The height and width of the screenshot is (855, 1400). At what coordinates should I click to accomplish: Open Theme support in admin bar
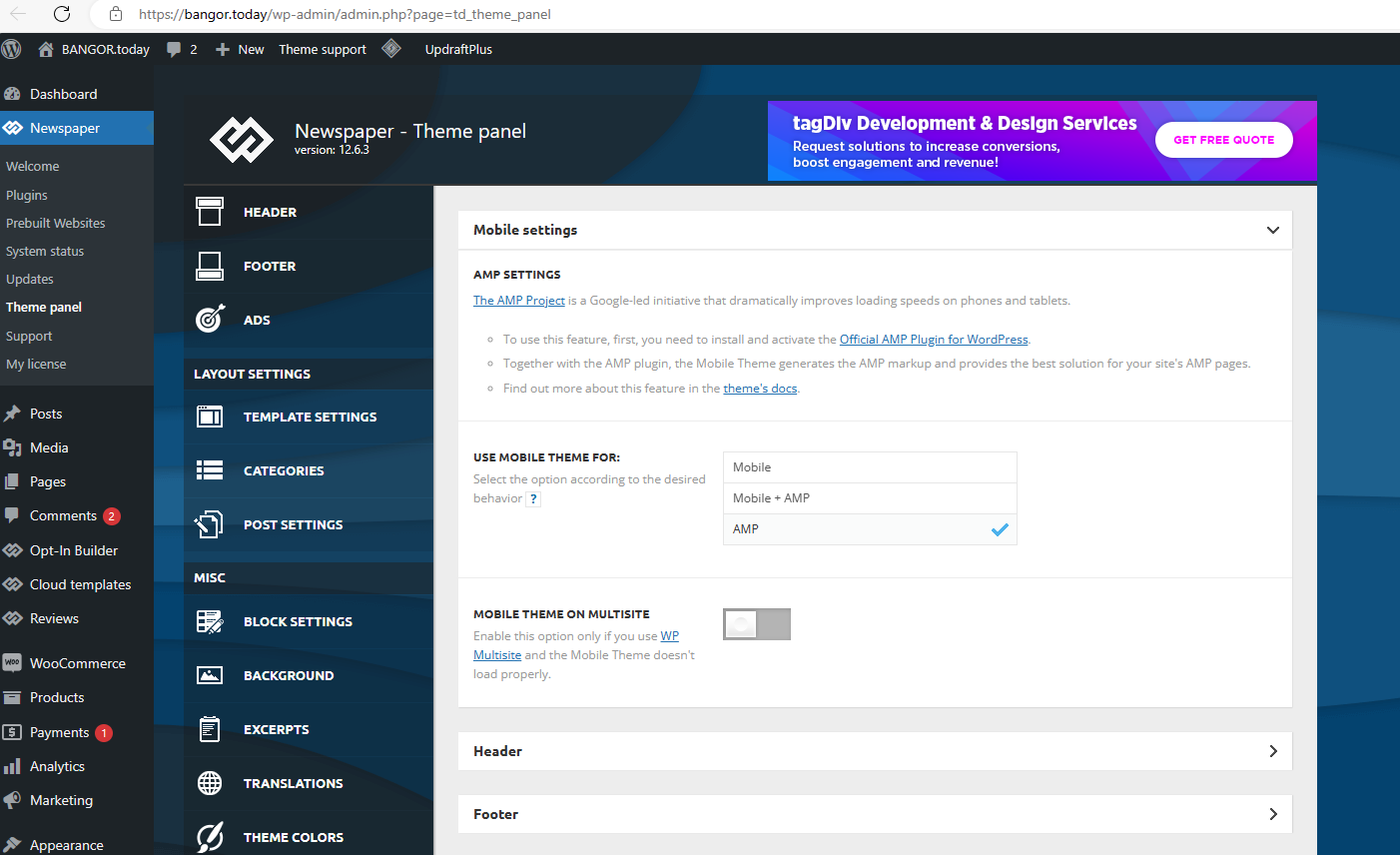pos(323,49)
